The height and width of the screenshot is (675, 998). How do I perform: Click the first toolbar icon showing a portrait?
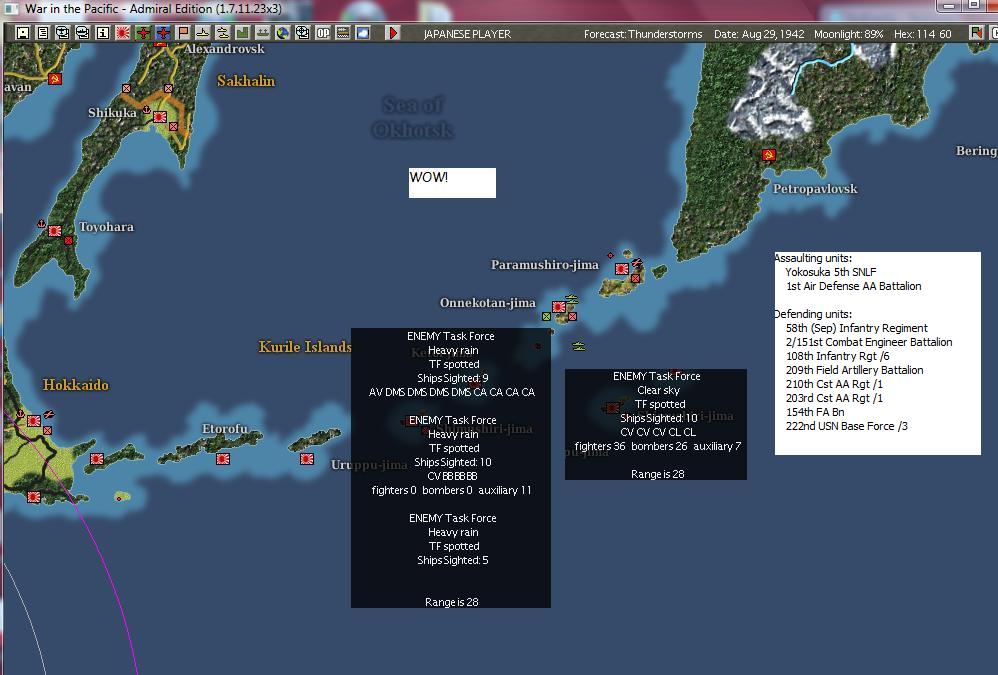point(23,32)
